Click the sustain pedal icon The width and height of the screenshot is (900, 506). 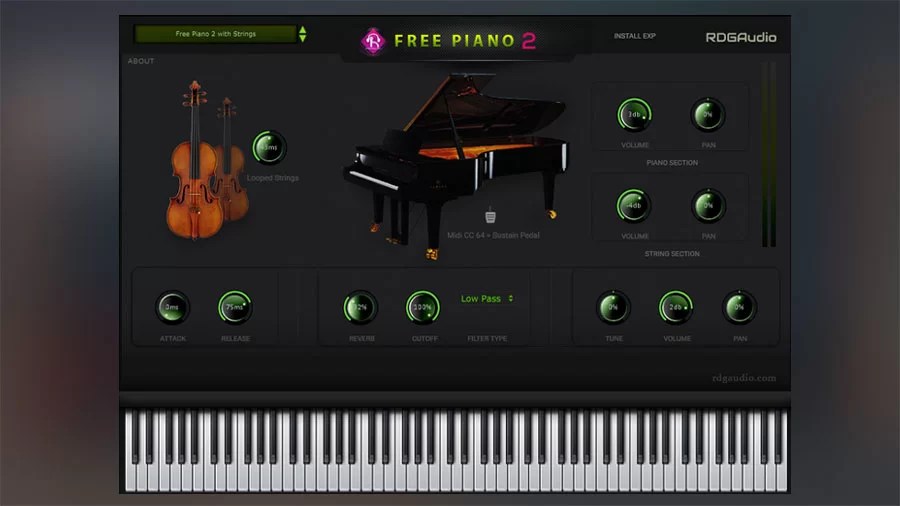pos(490,215)
